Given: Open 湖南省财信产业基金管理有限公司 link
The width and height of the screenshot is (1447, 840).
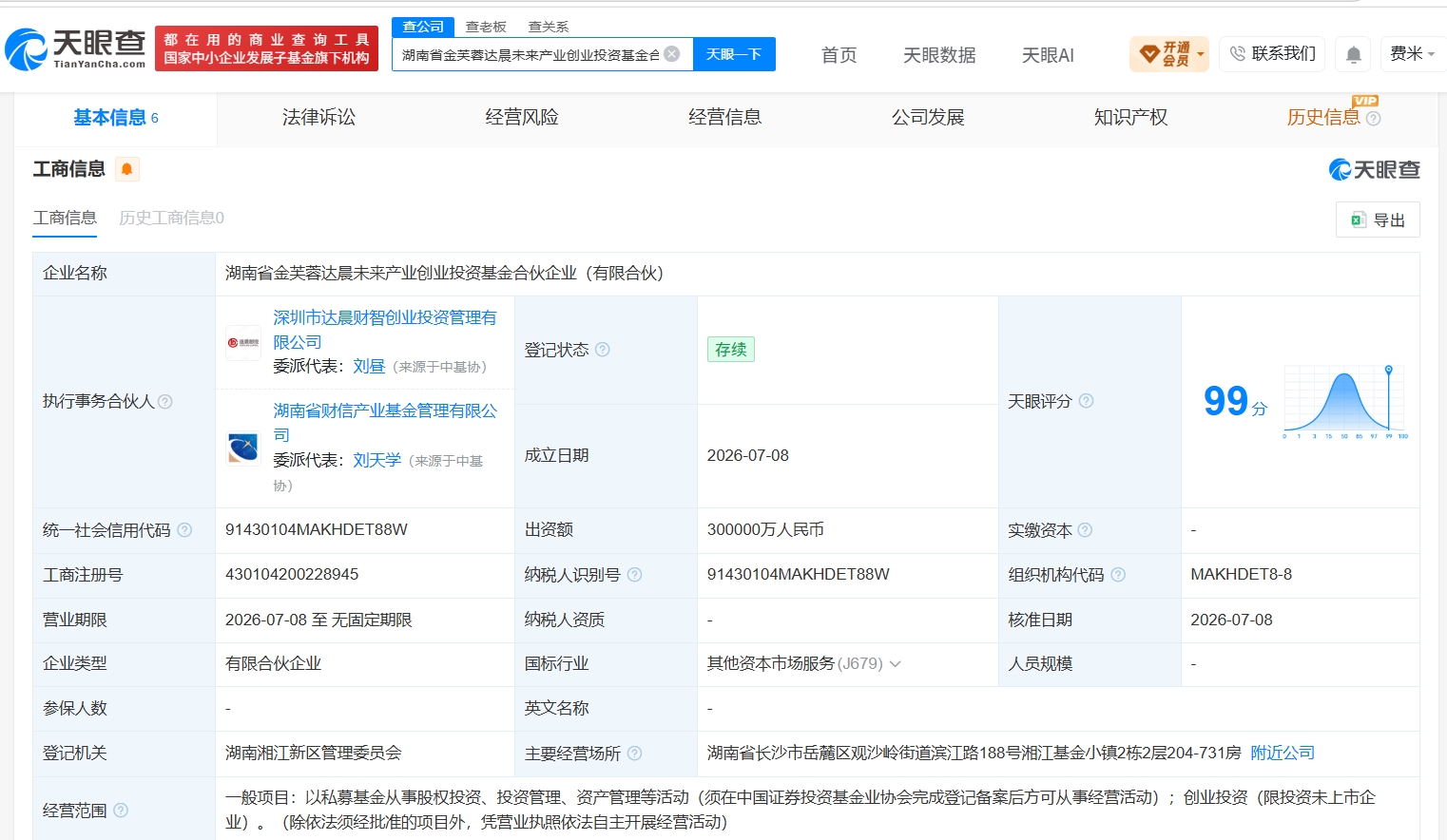Looking at the screenshot, I should pos(384,423).
